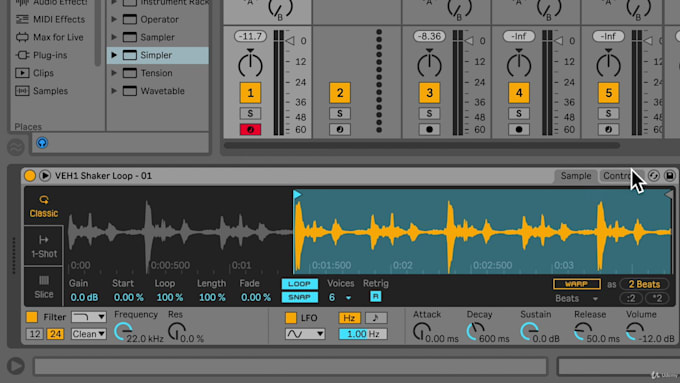
Task: Deactivate track 5 with its activator
Action: [608, 93]
